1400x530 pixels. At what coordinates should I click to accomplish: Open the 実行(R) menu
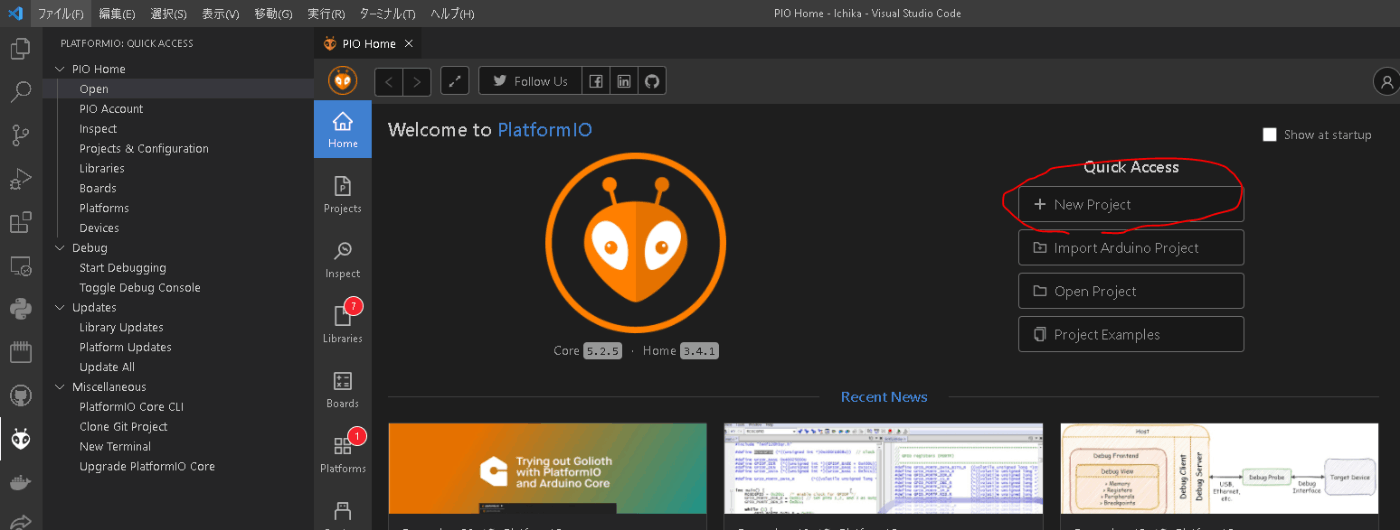(x=326, y=14)
